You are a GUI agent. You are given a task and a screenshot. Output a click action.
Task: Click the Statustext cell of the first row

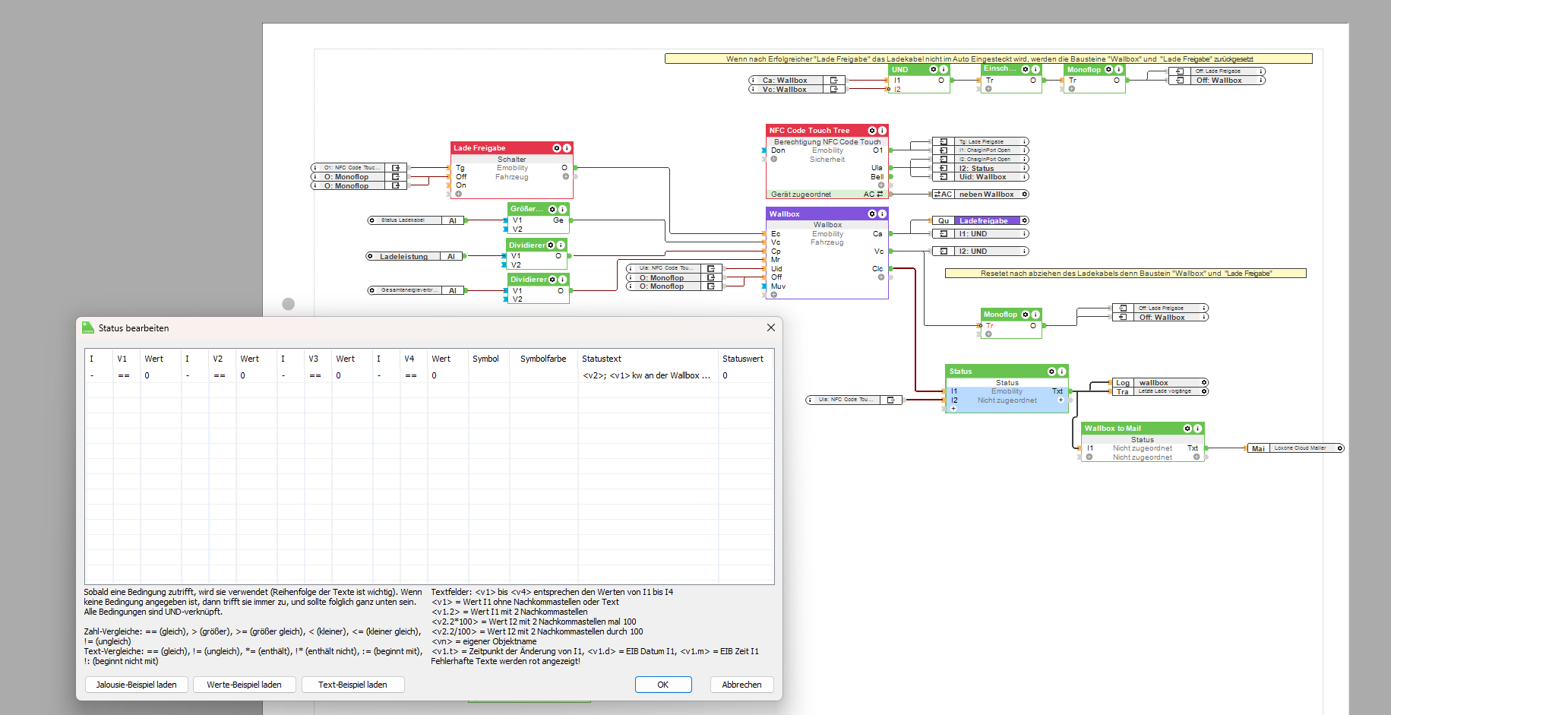pyautogui.click(x=648, y=375)
